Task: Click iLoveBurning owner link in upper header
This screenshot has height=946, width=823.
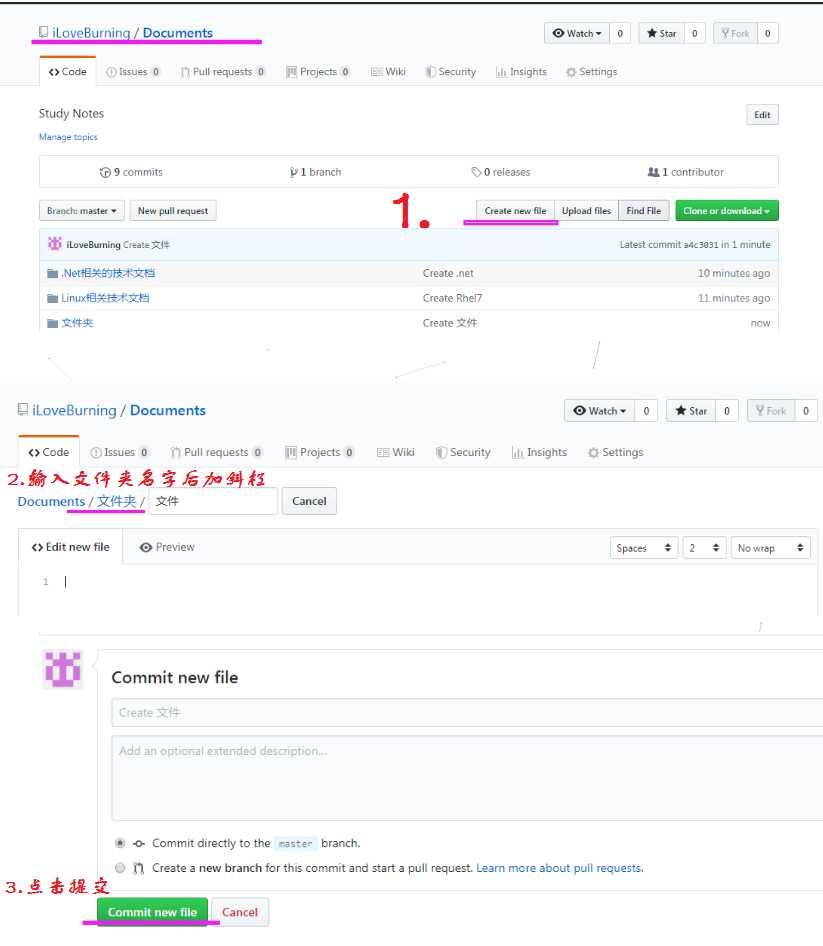Action: (x=91, y=33)
